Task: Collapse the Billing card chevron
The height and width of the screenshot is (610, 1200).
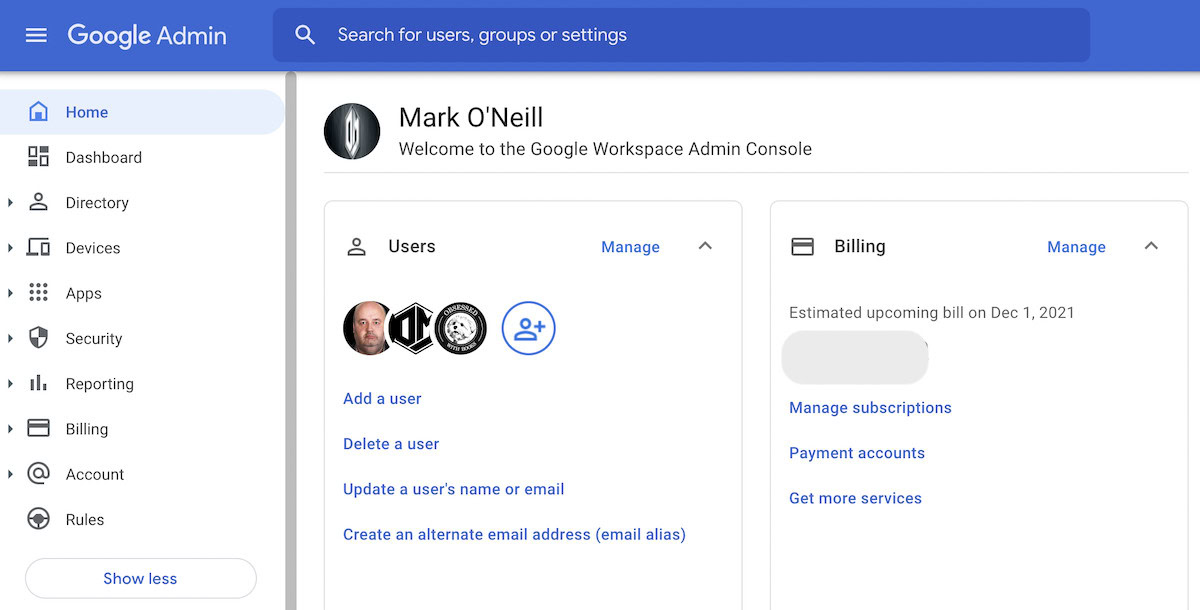Action: pos(1151,246)
